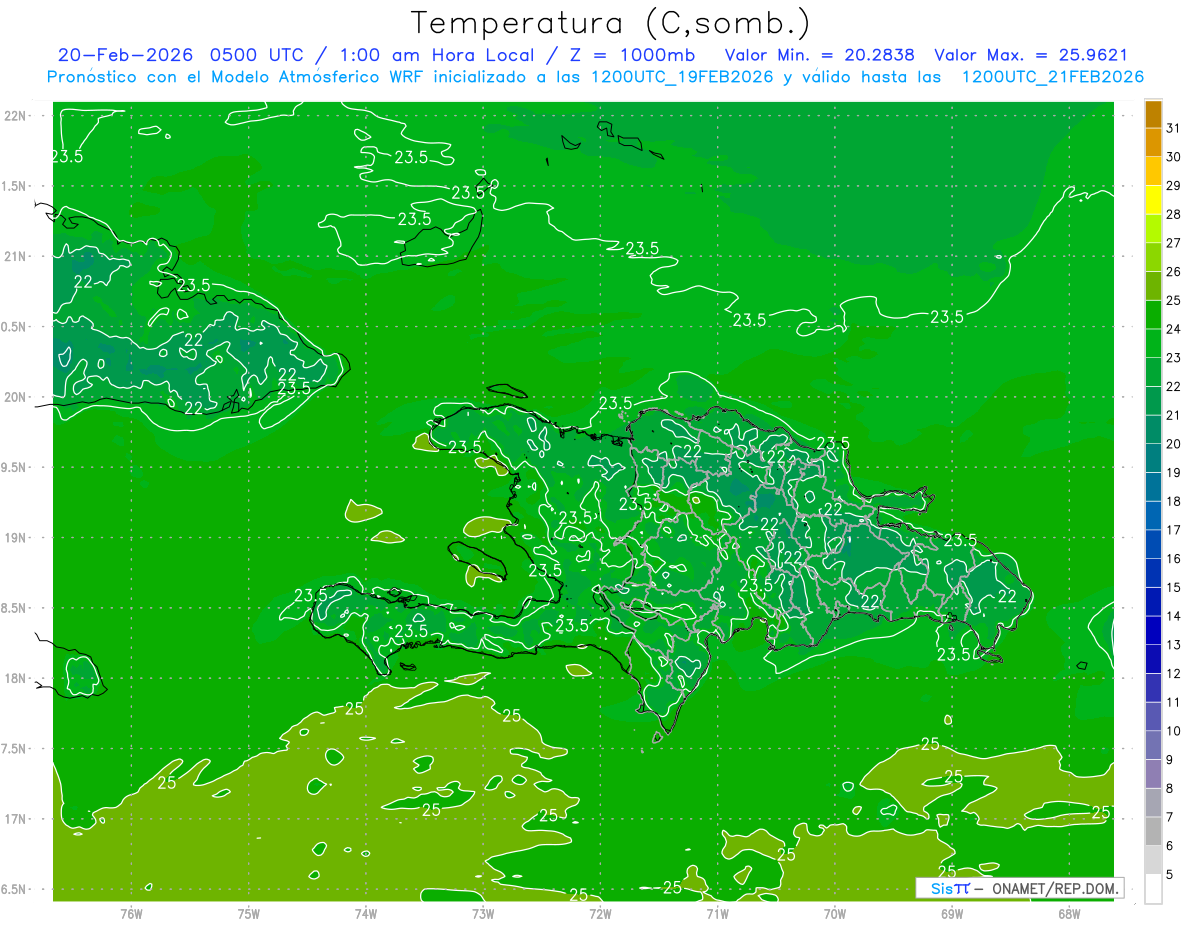Click the '76W' longitude axis label
Image resolution: width=1200 pixels, height=927 pixels.
coord(131,913)
